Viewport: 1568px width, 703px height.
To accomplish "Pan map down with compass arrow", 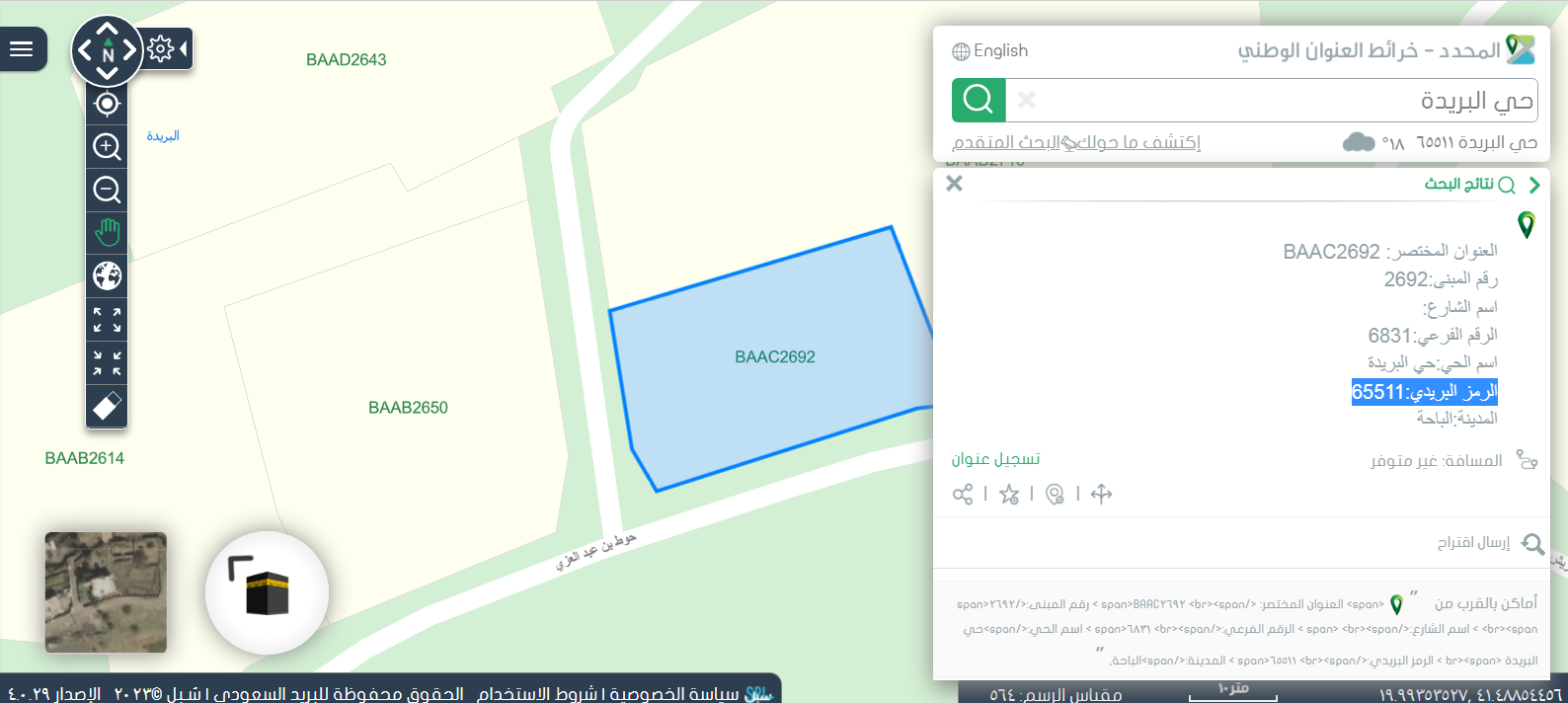I will tap(107, 73).
